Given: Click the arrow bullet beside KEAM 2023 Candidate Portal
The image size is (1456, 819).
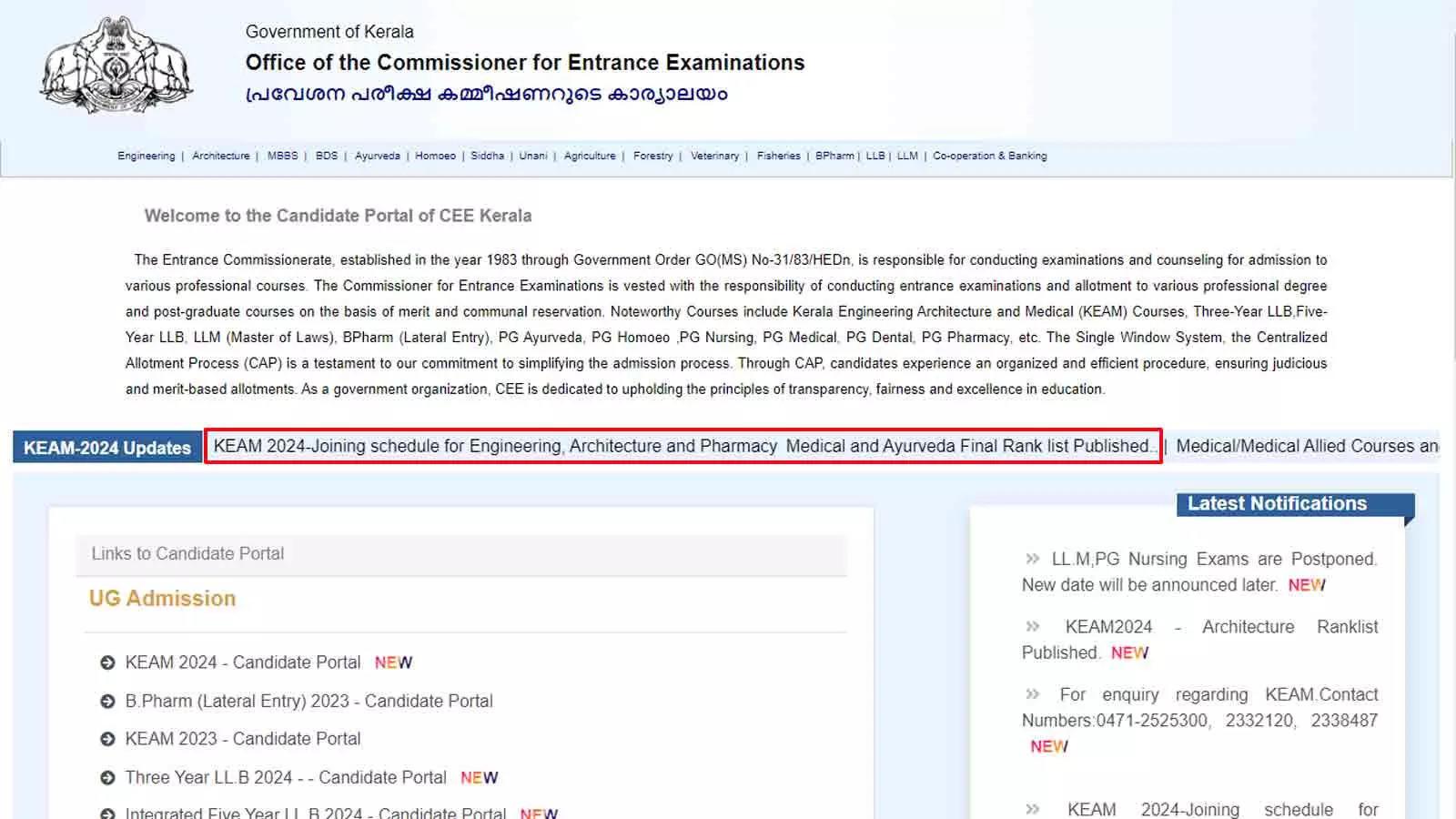Looking at the screenshot, I should point(107,740).
